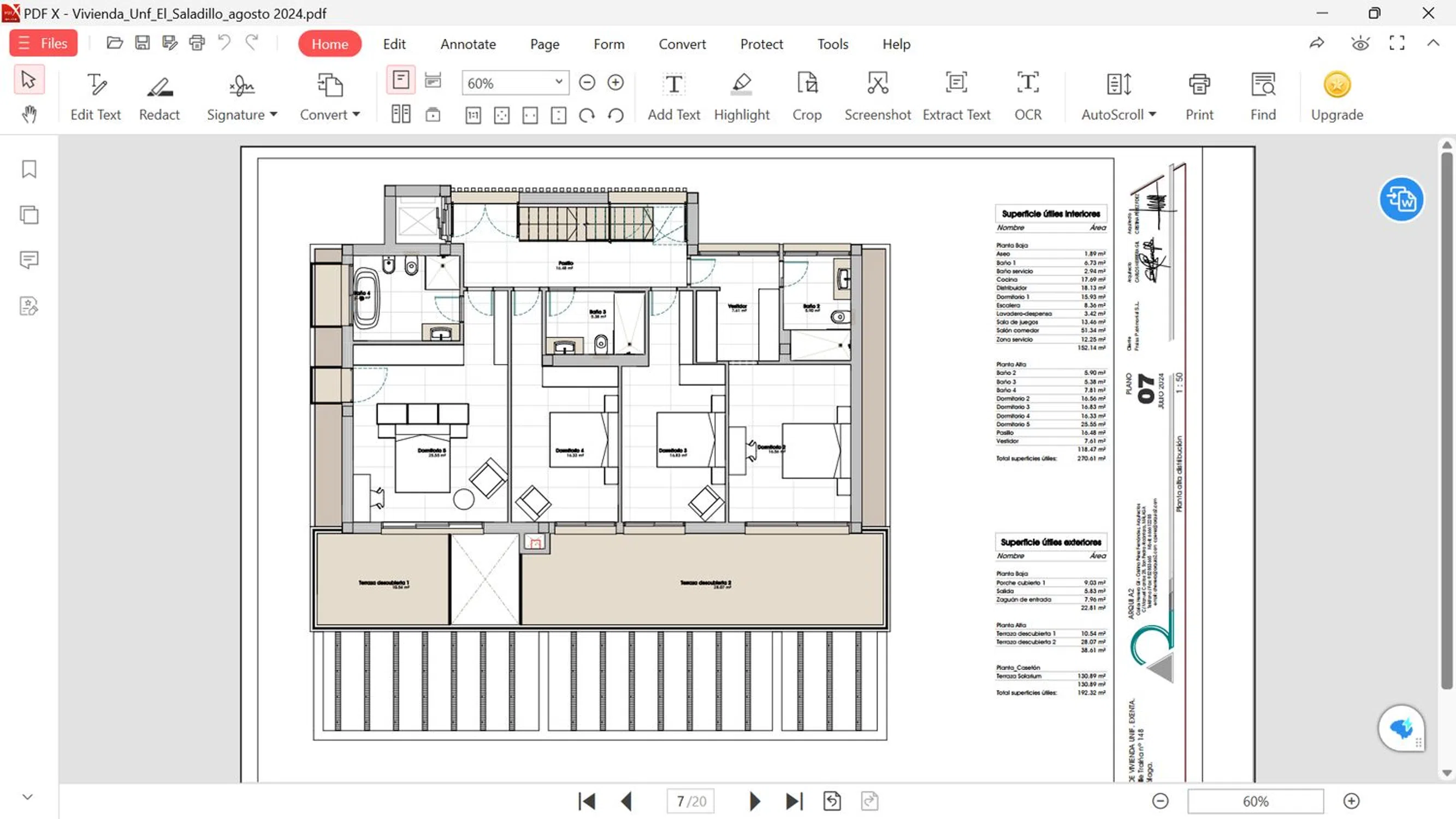Screen dimensions: 1456x819
Task: Select the Hand pan tool
Action: tap(29, 115)
